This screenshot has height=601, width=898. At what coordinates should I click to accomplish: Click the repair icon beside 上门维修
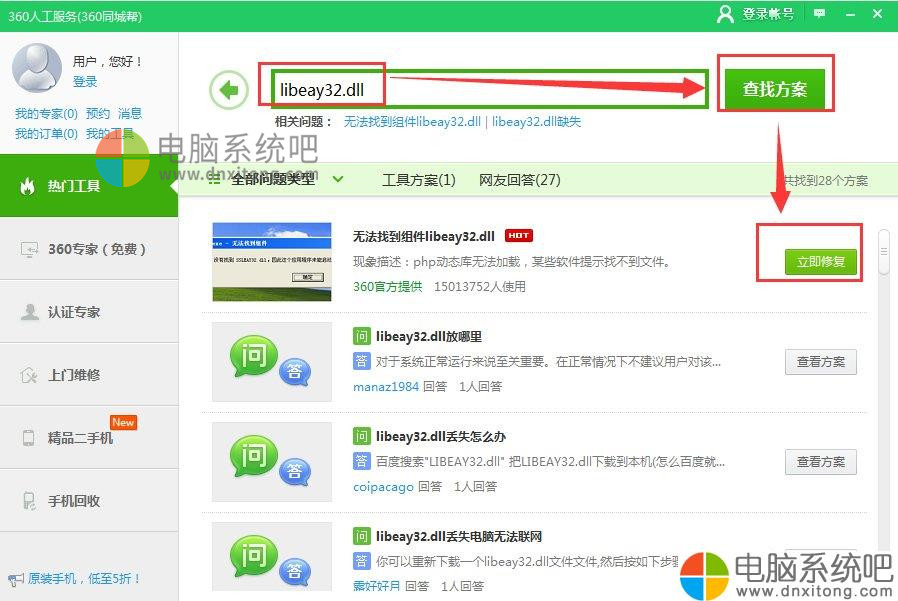tap(29, 375)
